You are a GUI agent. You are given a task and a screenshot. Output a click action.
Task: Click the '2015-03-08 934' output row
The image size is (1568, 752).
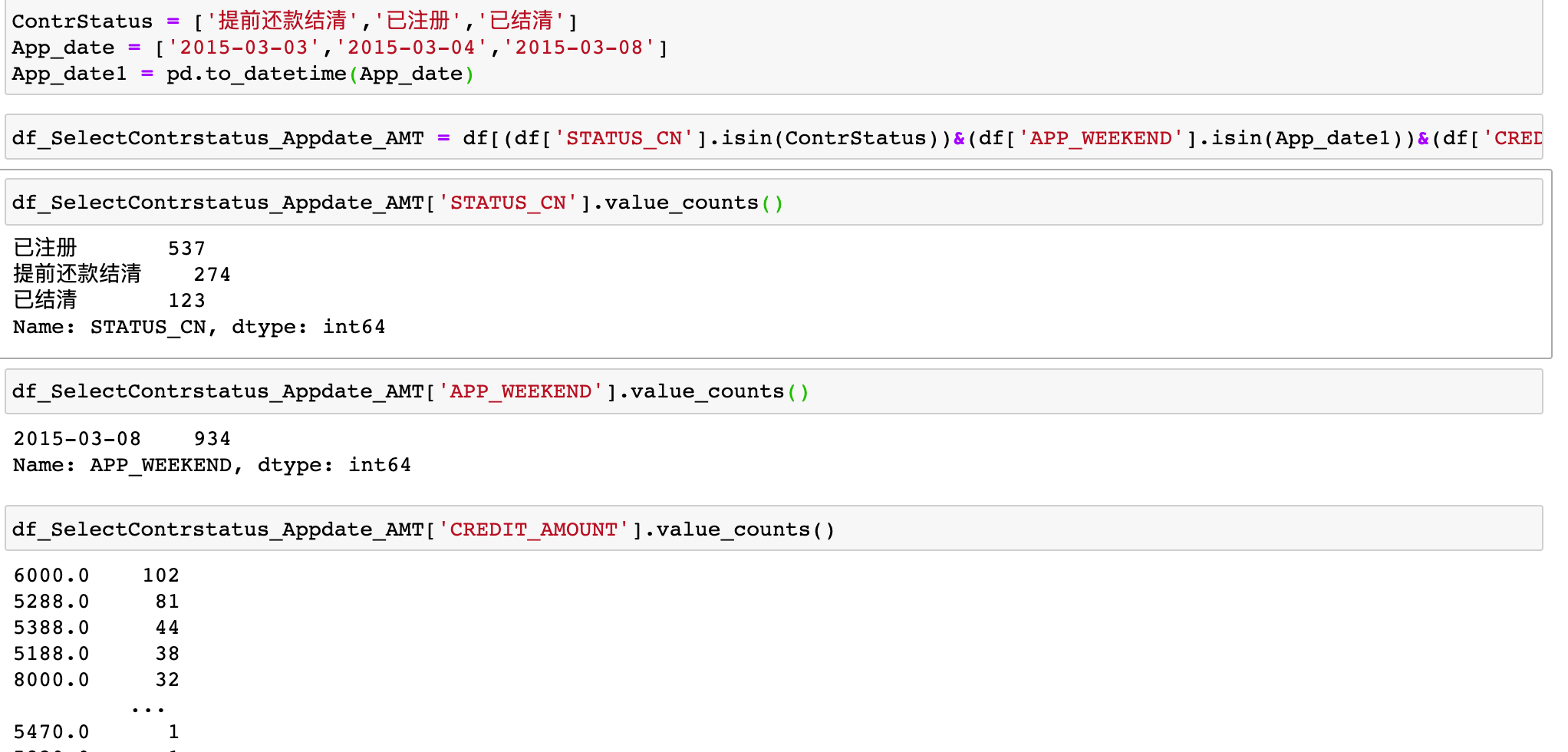(122, 439)
